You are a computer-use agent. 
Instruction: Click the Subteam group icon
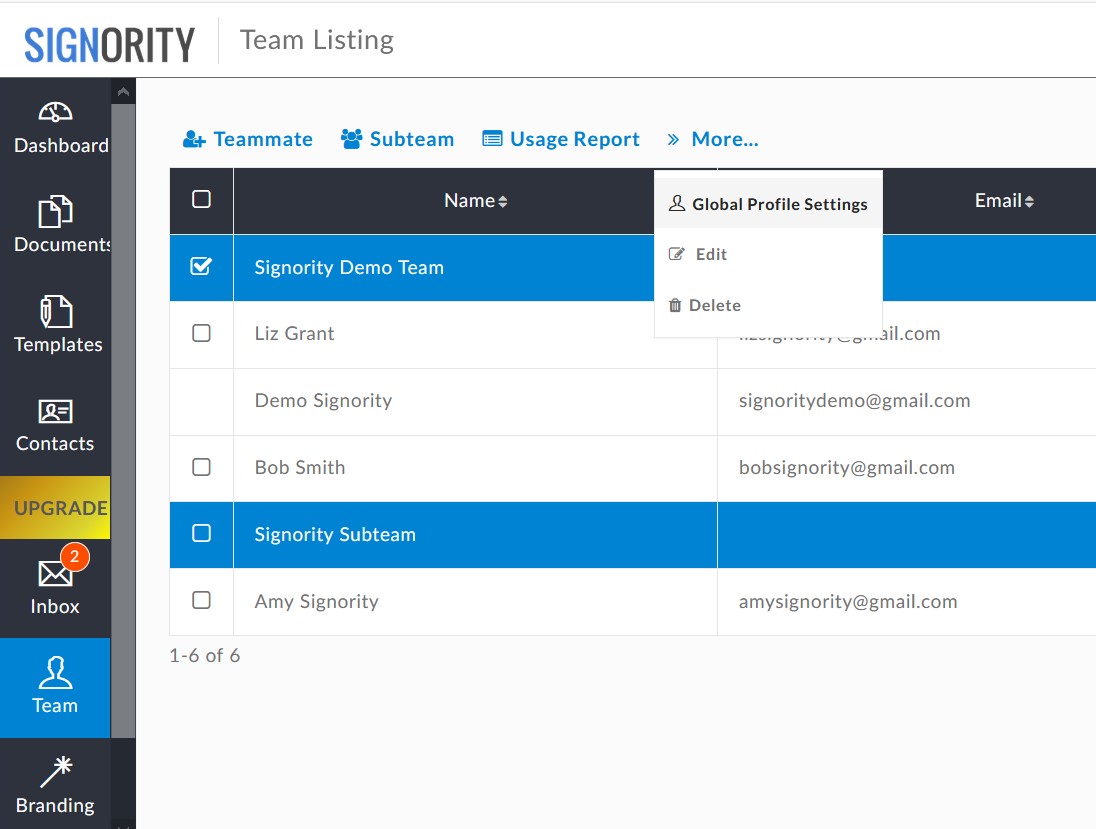[352, 139]
